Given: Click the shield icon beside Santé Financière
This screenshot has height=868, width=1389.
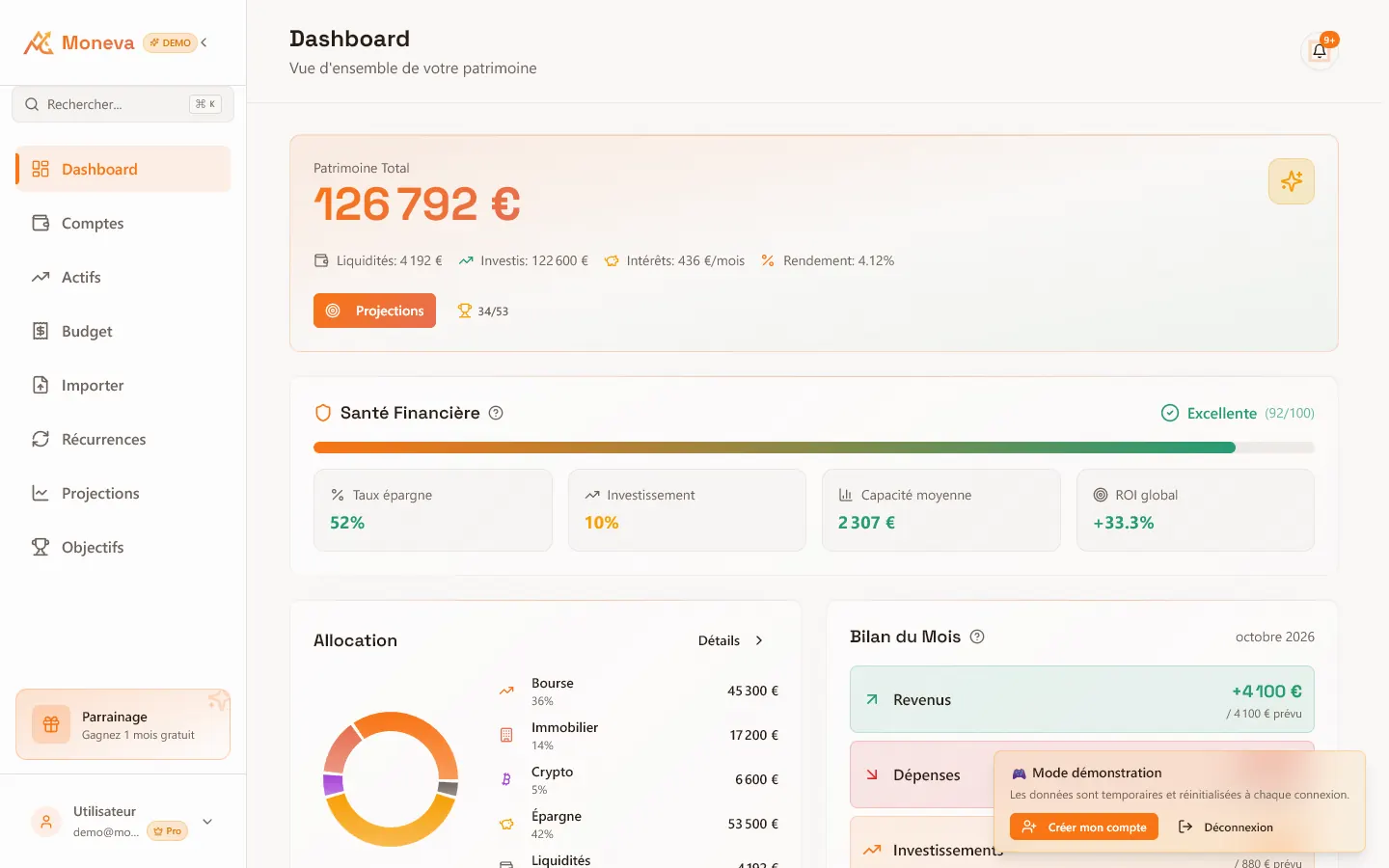Looking at the screenshot, I should click(x=323, y=413).
